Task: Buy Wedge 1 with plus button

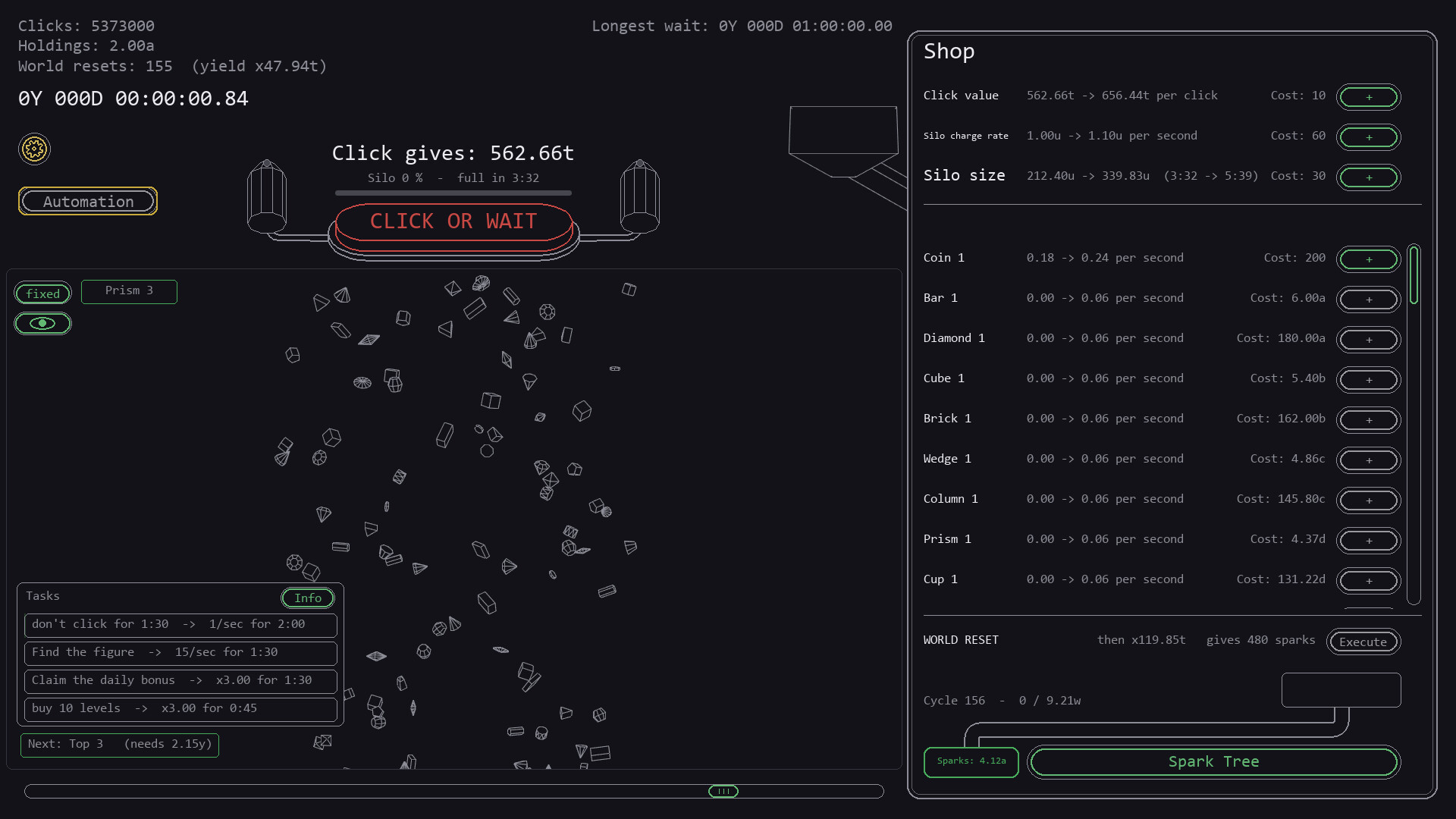Action: point(1368,460)
